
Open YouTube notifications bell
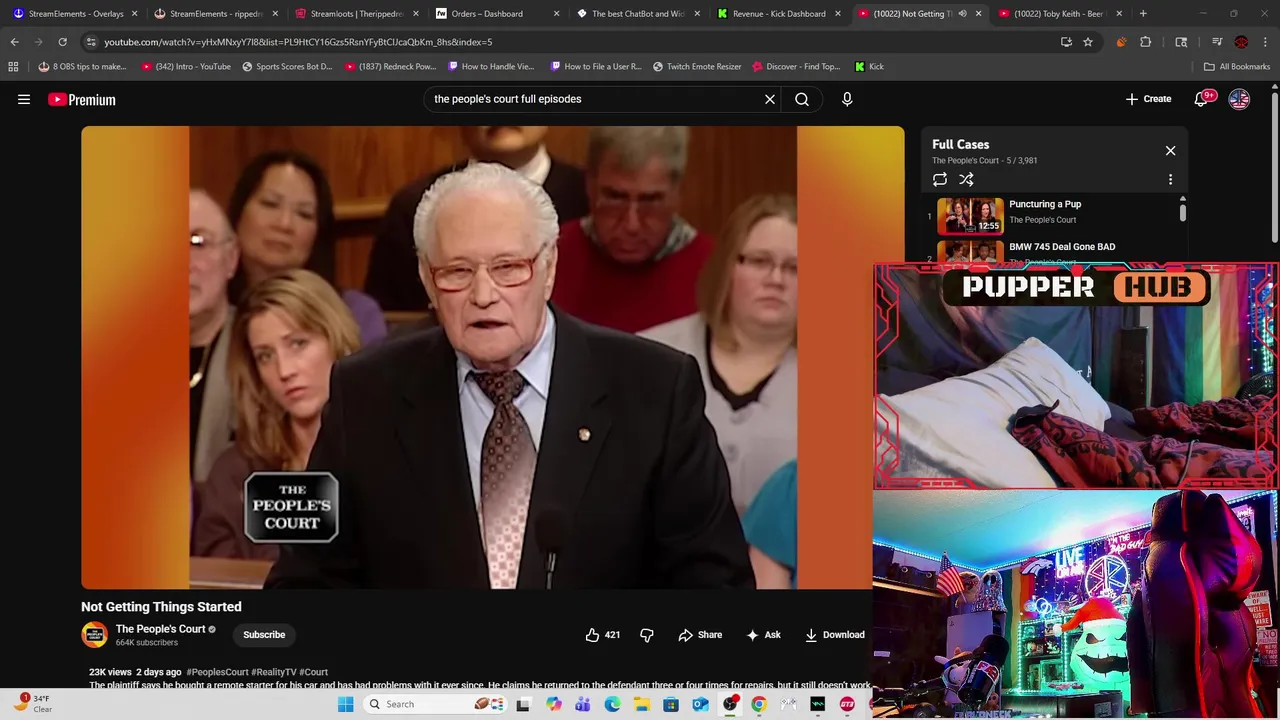1202,99
